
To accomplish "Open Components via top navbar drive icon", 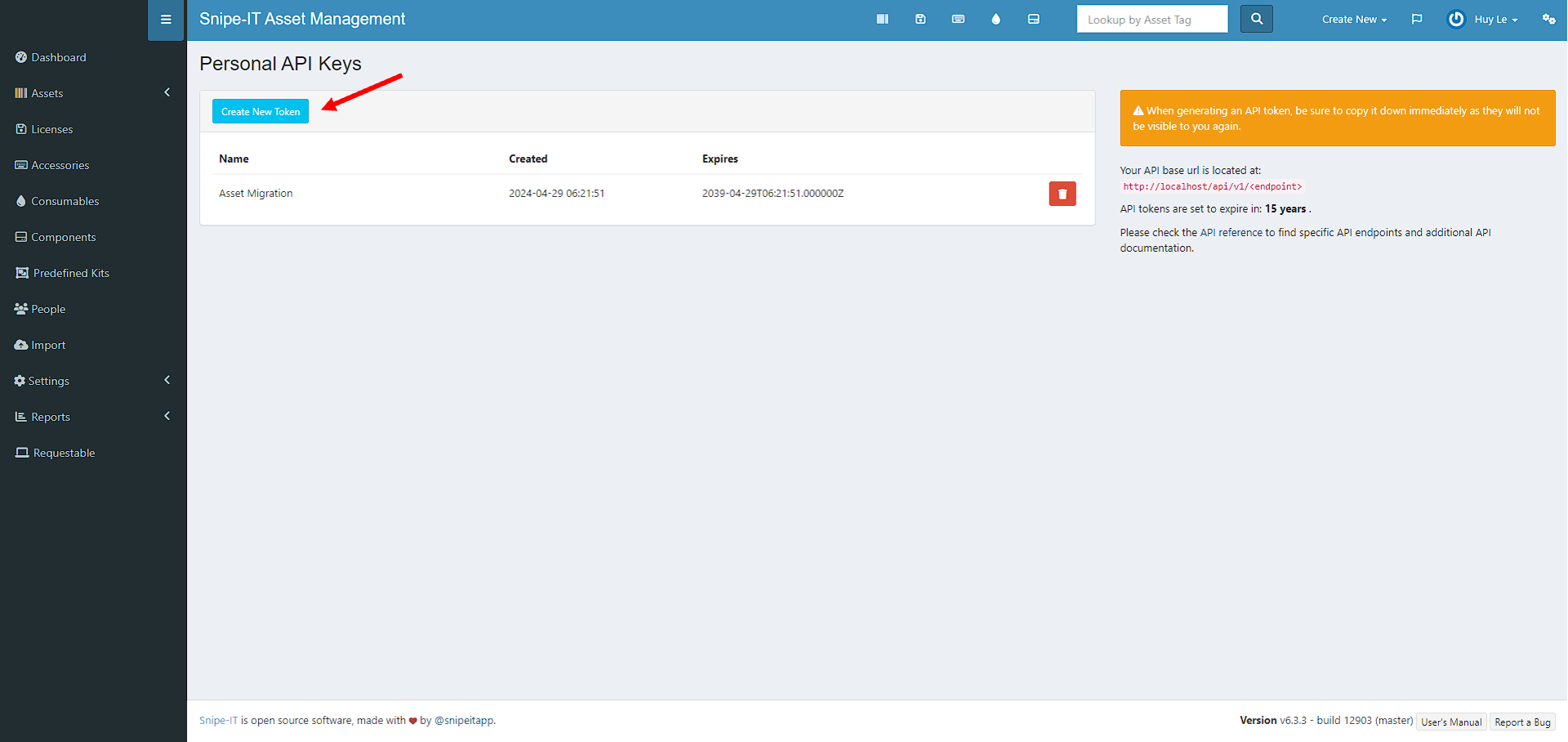I will [x=1033, y=20].
